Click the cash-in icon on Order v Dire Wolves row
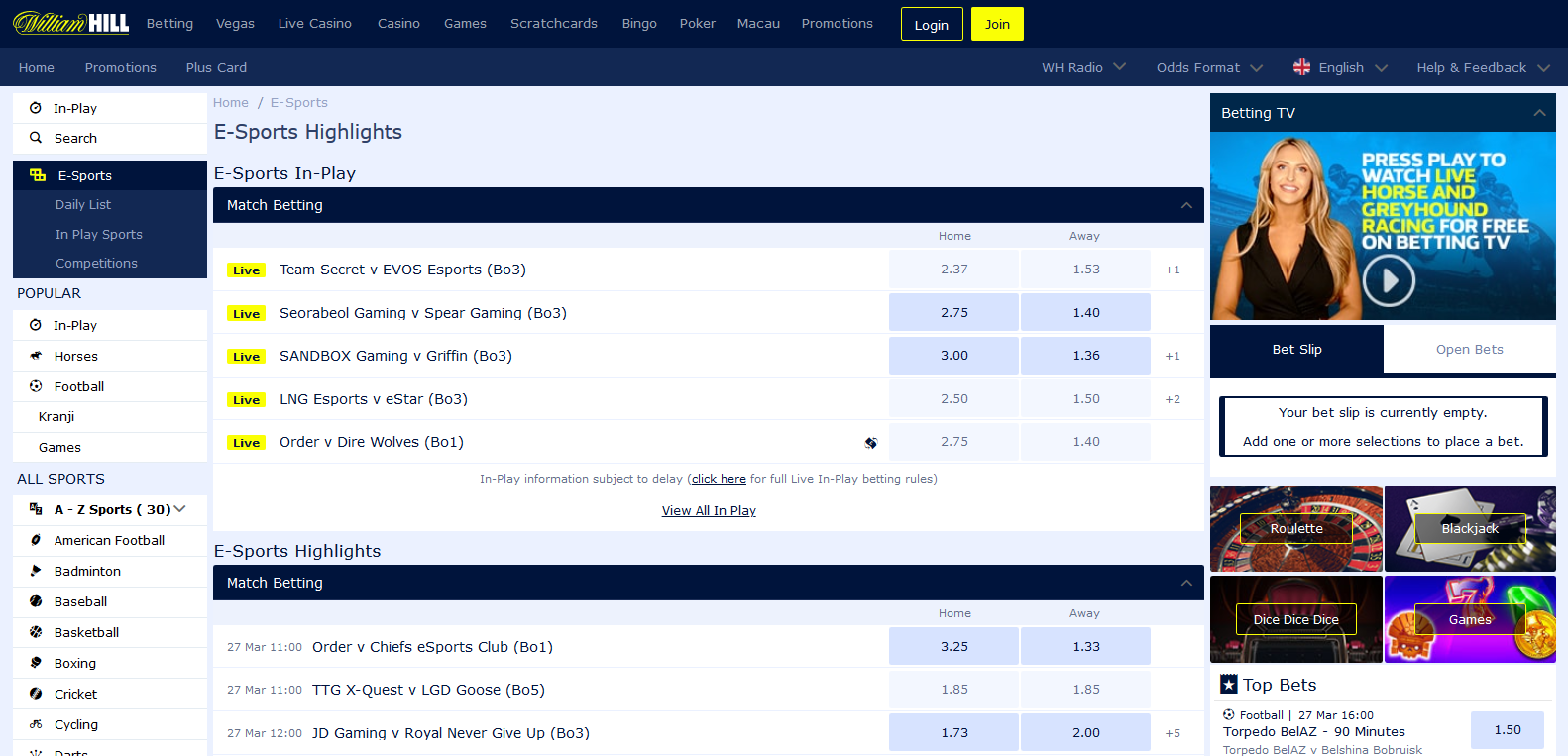The height and width of the screenshot is (756, 1568). (x=870, y=443)
